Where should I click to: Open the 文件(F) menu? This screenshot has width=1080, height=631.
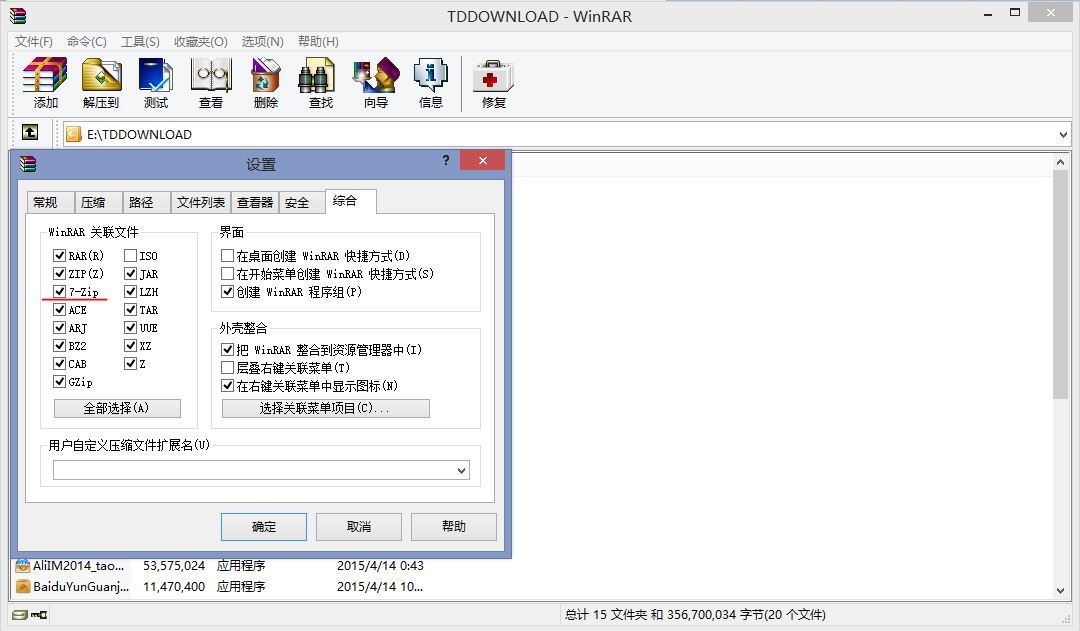pyautogui.click(x=34, y=41)
